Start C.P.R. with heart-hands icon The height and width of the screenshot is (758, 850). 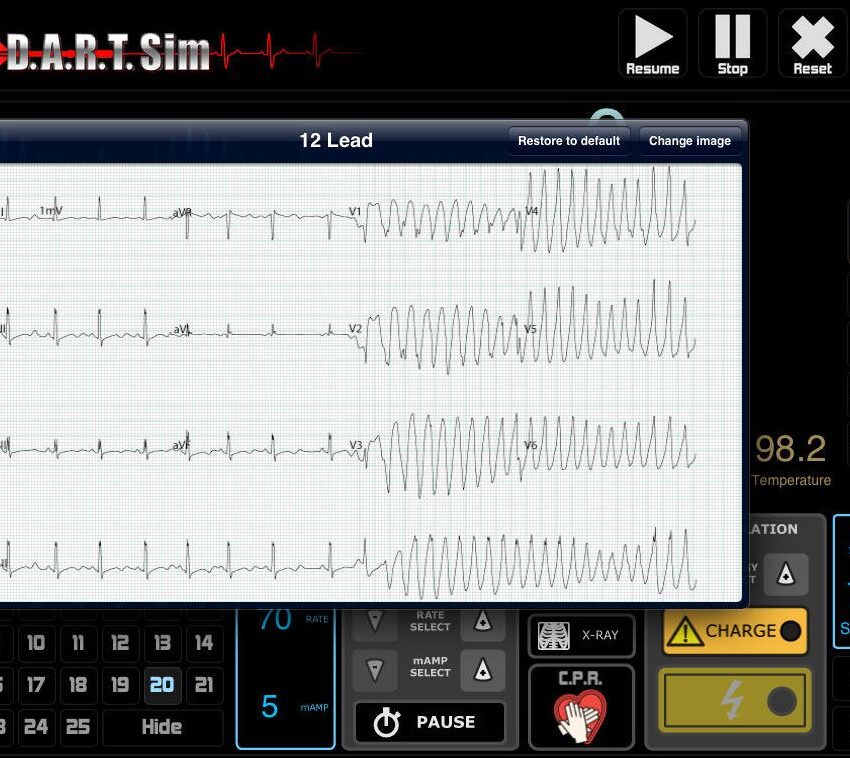coord(581,707)
